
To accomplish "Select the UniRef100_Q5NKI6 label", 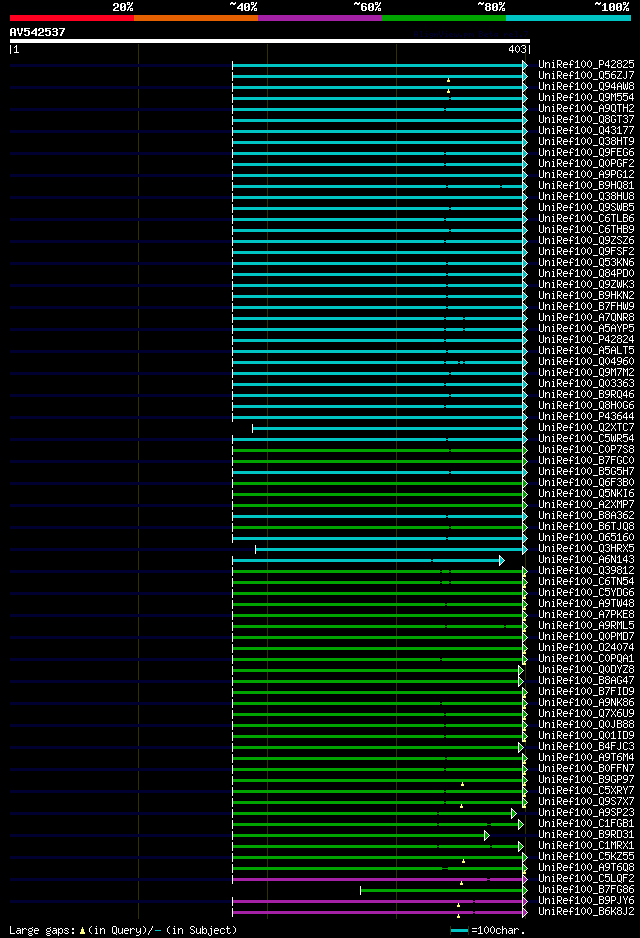I will click(x=586, y=494).
